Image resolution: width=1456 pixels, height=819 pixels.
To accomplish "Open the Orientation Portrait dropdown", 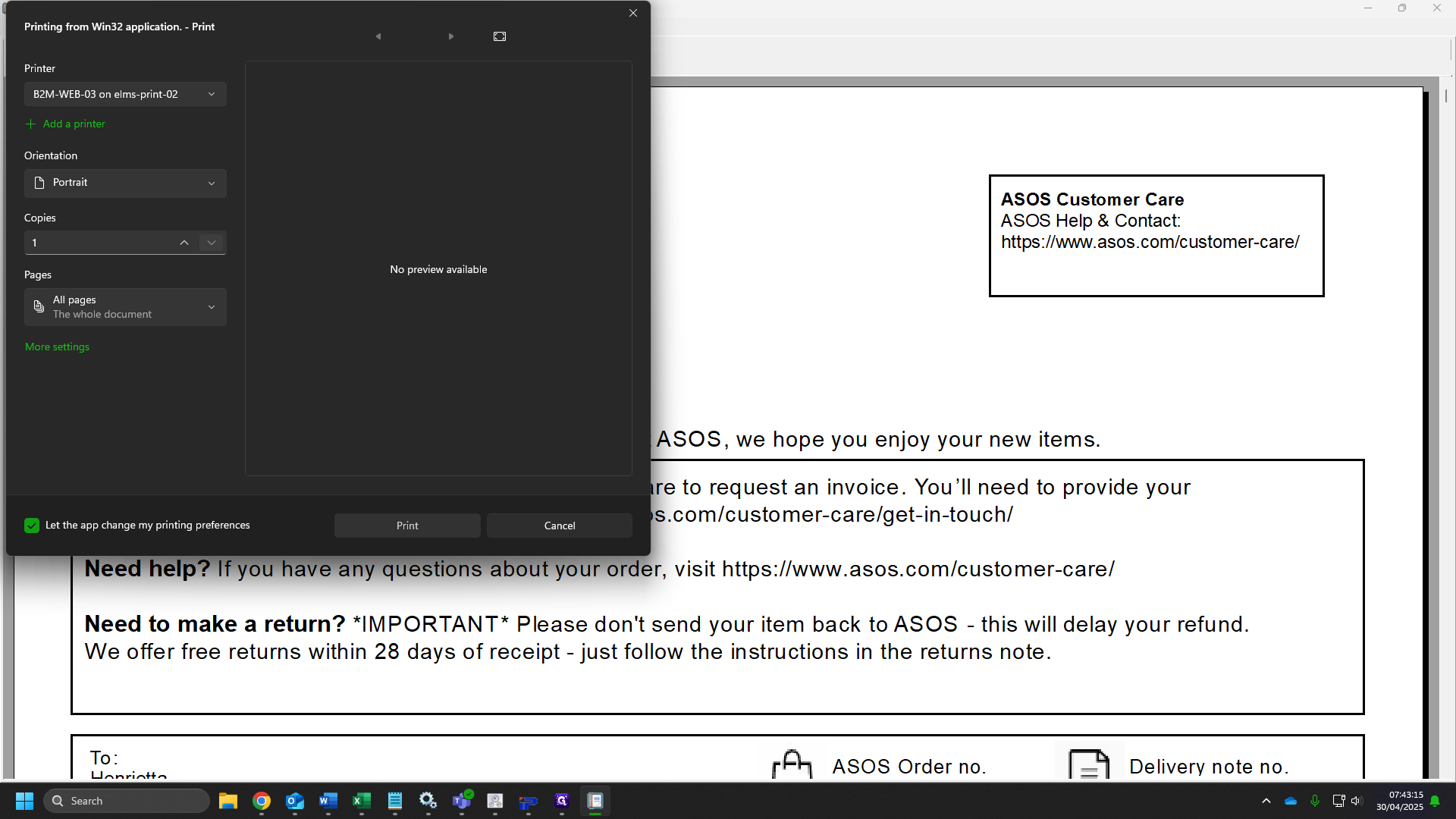I will [x=125, y=183].
